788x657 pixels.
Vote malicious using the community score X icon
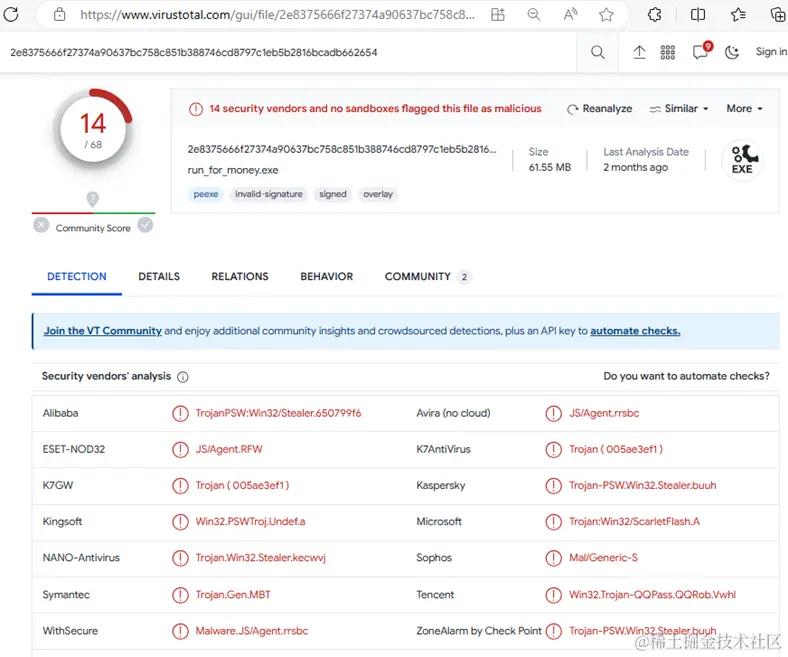pyautogui.click(x=41, y=225)
